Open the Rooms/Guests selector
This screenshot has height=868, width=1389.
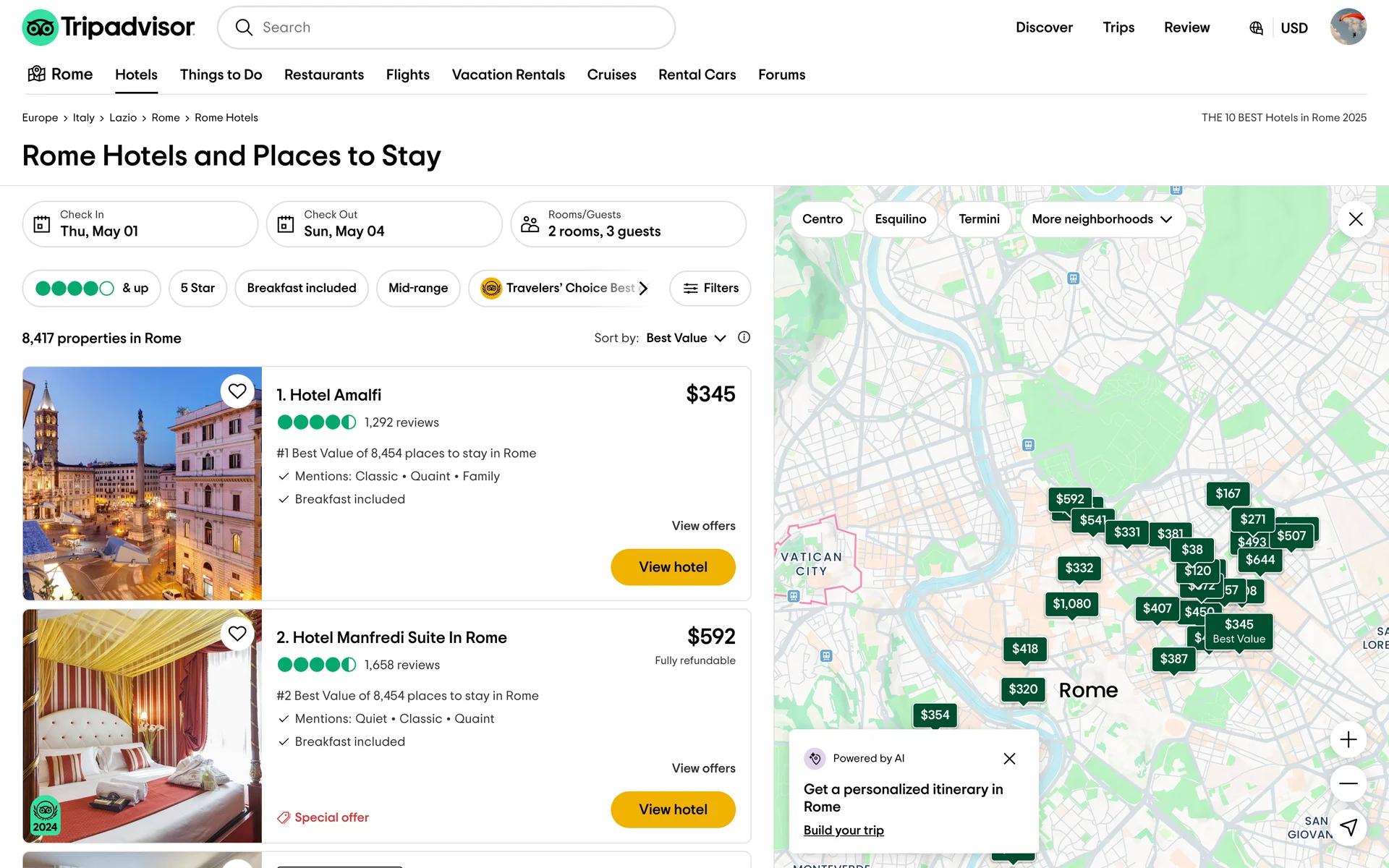coord(628,224)
